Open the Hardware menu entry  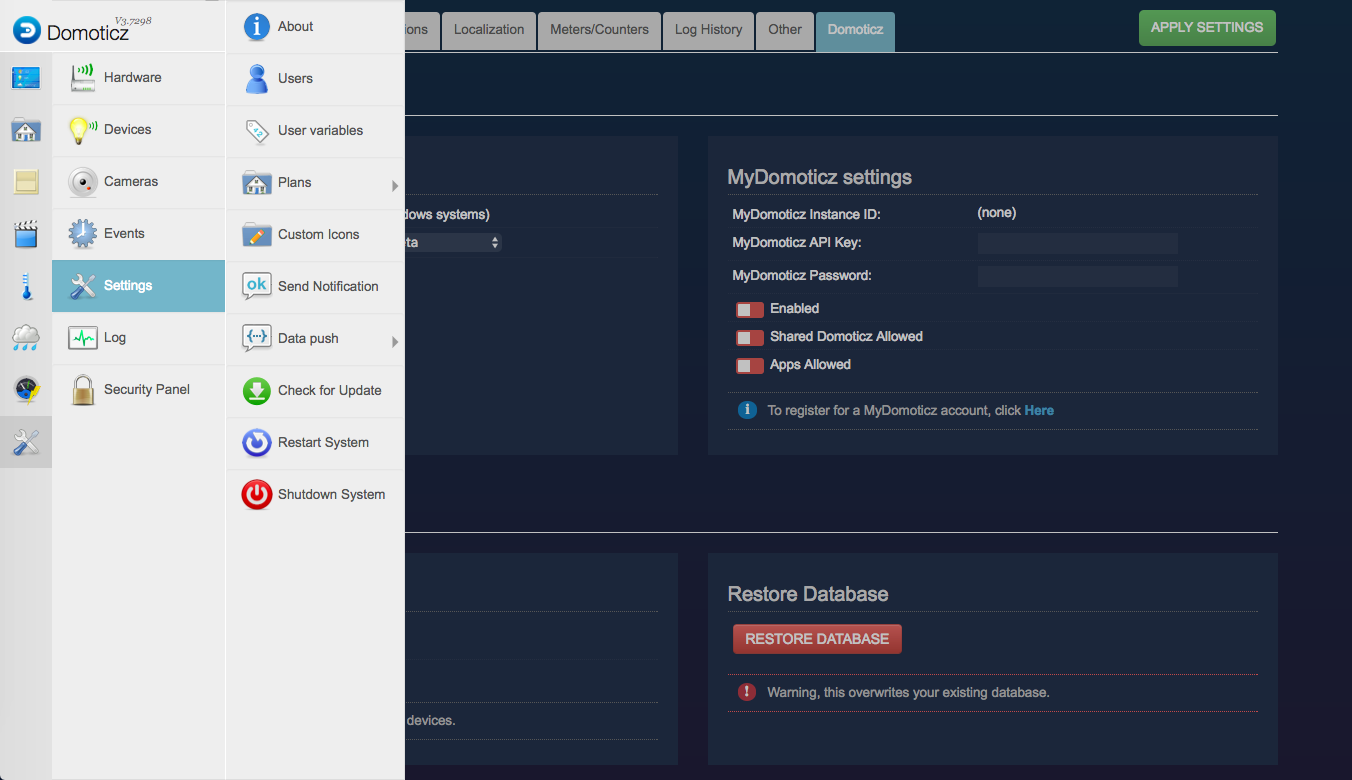138,78
